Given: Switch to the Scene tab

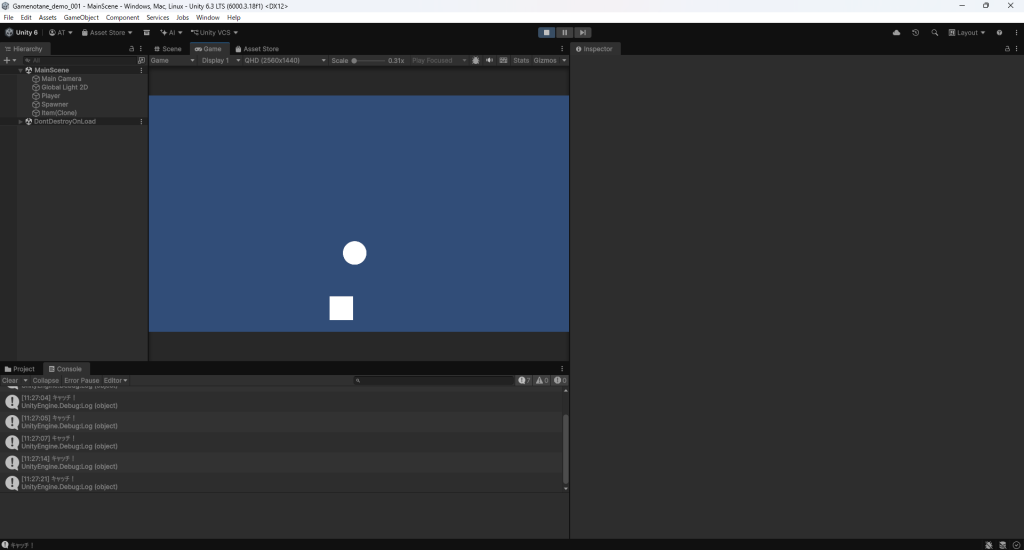Looking at the screenshot, I should [x=168, y=49].
